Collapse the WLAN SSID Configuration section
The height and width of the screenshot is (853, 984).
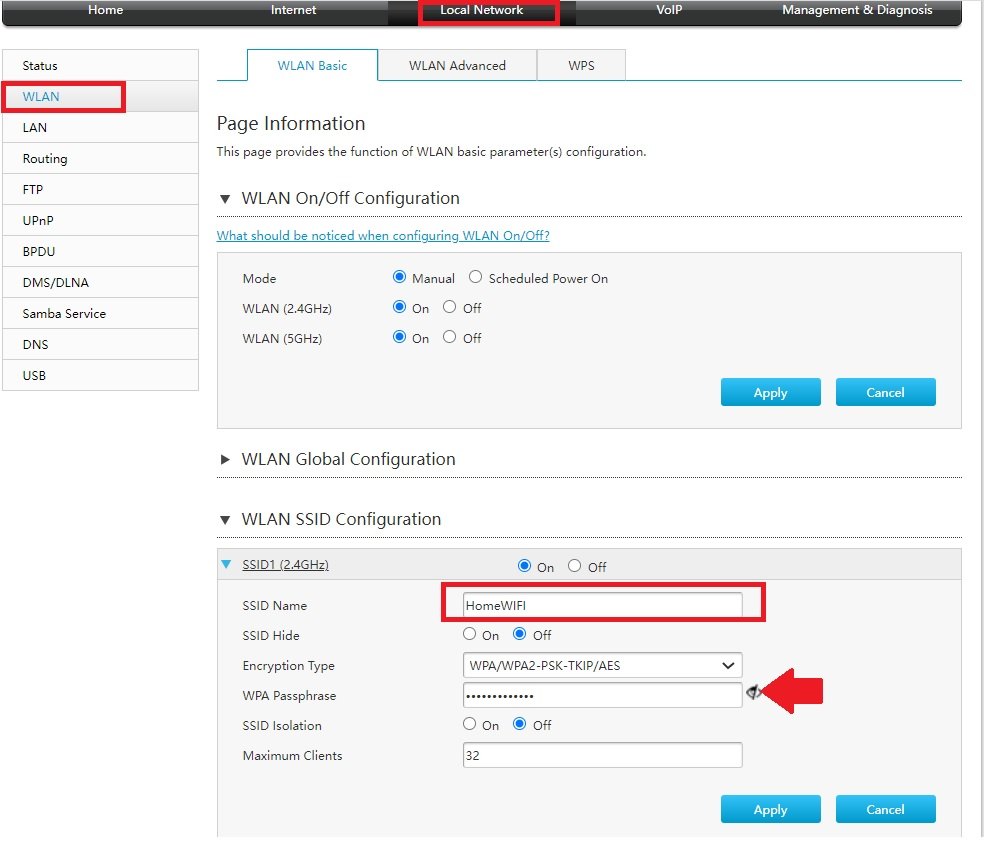click(225, 520)
